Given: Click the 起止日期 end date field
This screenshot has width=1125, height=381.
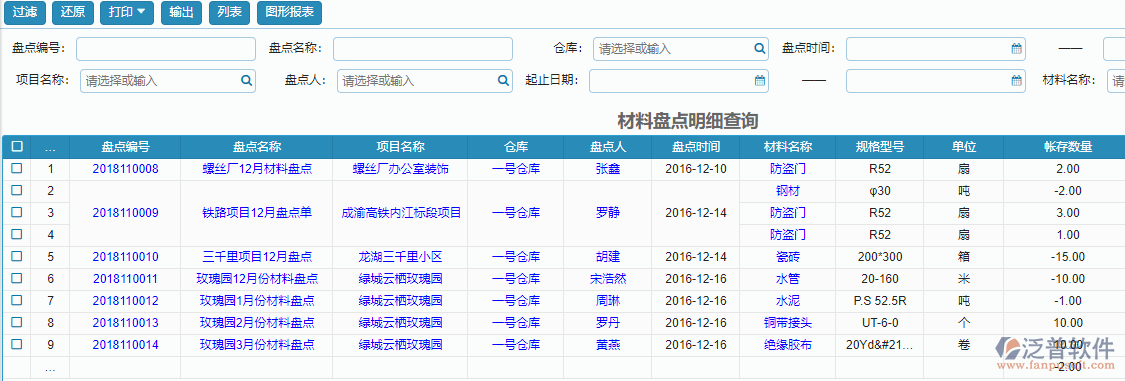Looking at the screenshot, I should 936,80.
